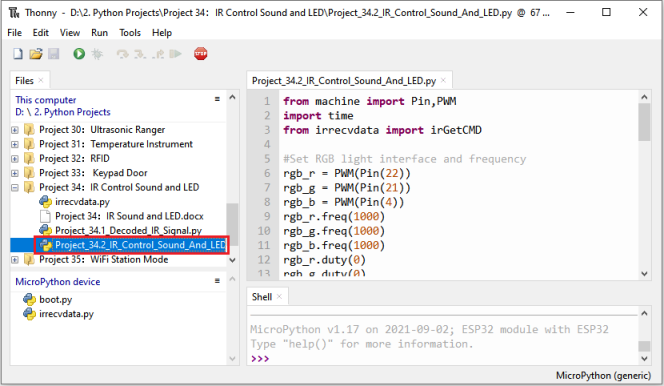Click the 2. Python Projects path link
The height and width of the screenshot is (386, 664).
(72, 112)
